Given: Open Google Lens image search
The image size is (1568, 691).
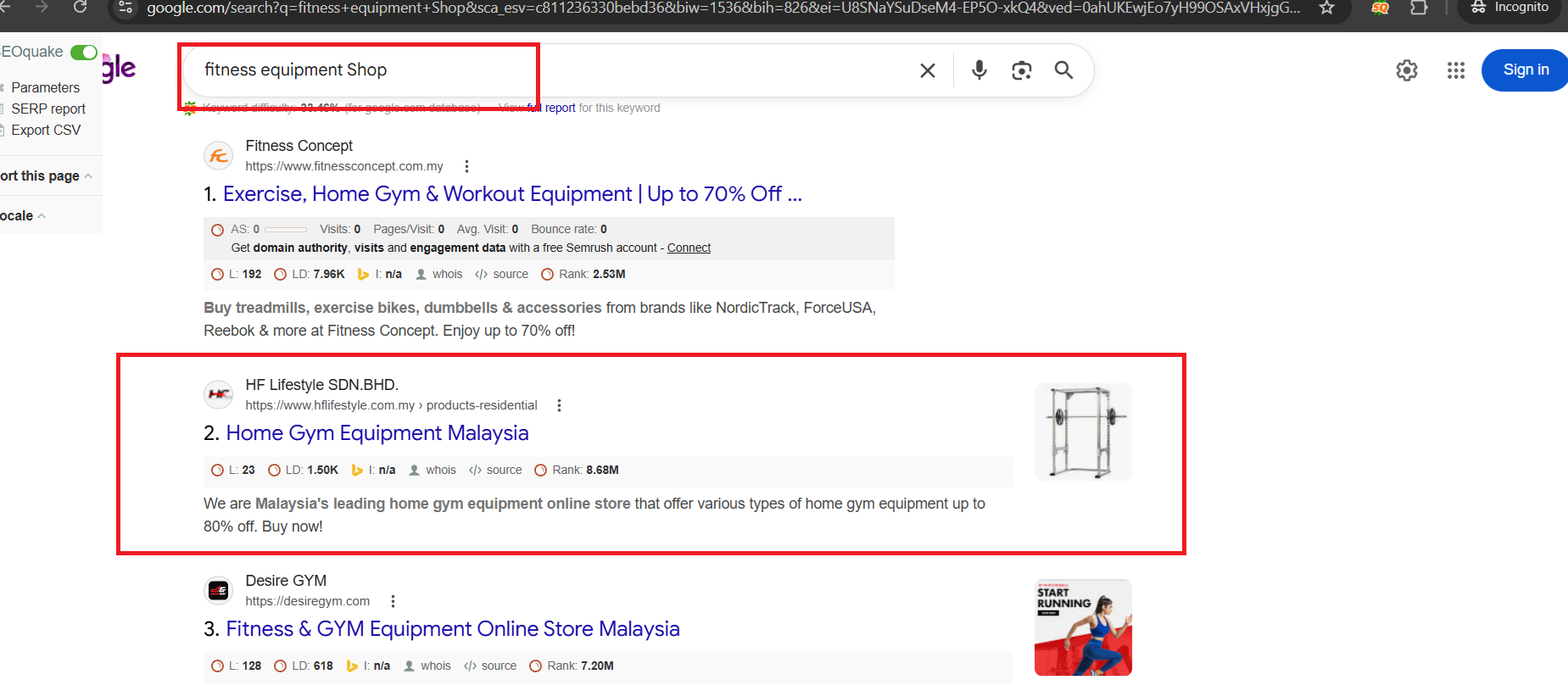Looking at the screenshot, I should click(1021, 70).
